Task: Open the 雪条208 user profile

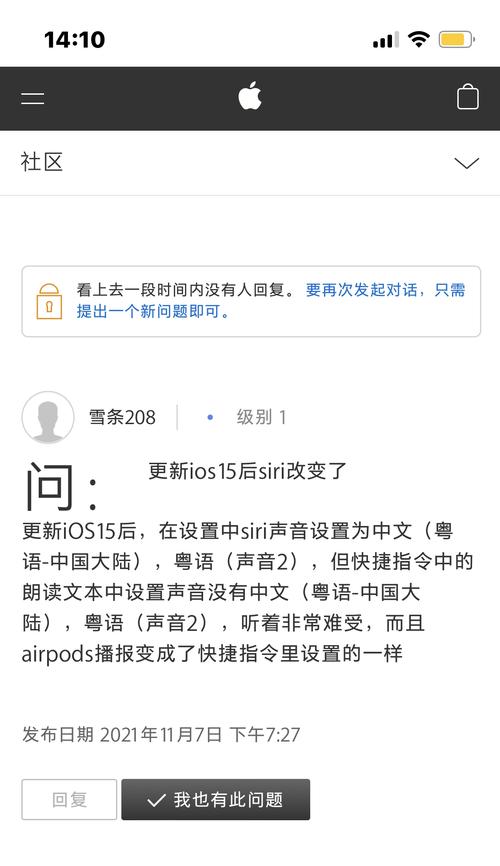Action: [122, 418]
